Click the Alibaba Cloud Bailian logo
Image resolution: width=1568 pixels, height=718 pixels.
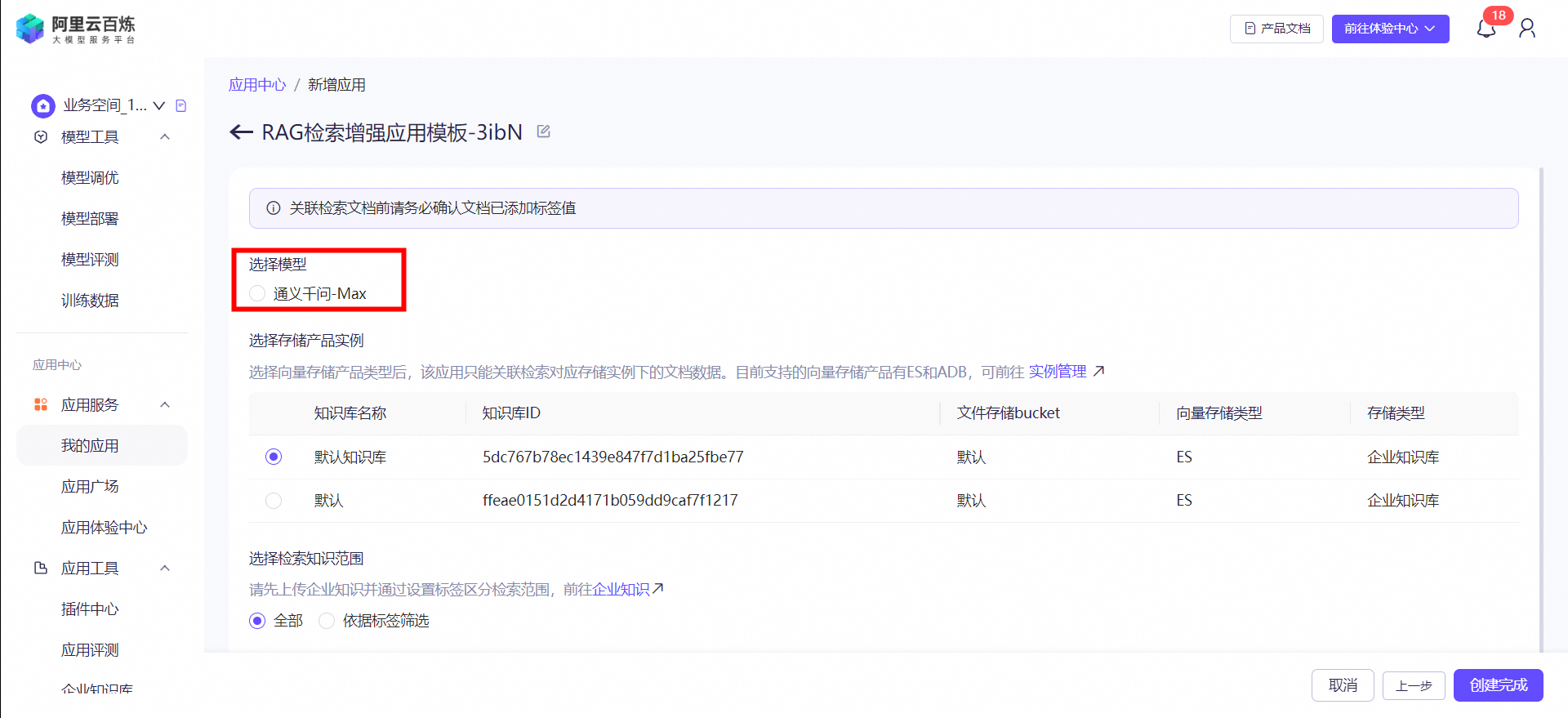click(75, 29)
